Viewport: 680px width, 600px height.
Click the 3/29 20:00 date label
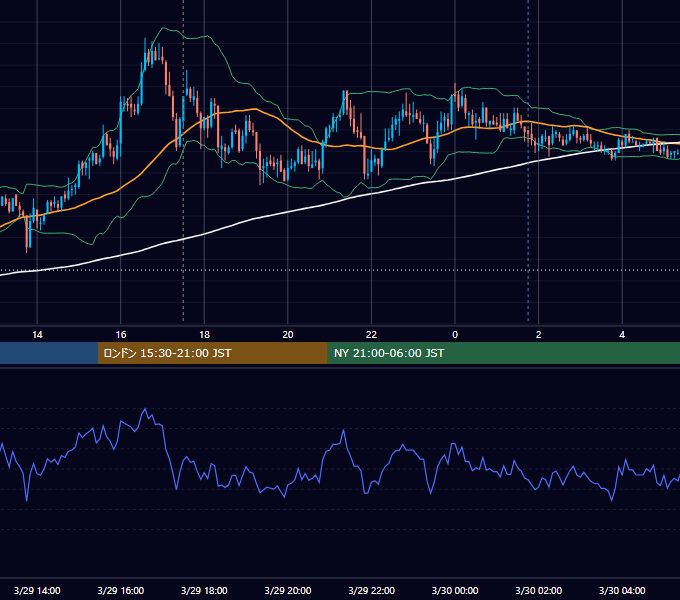click(x=288, y=590)
